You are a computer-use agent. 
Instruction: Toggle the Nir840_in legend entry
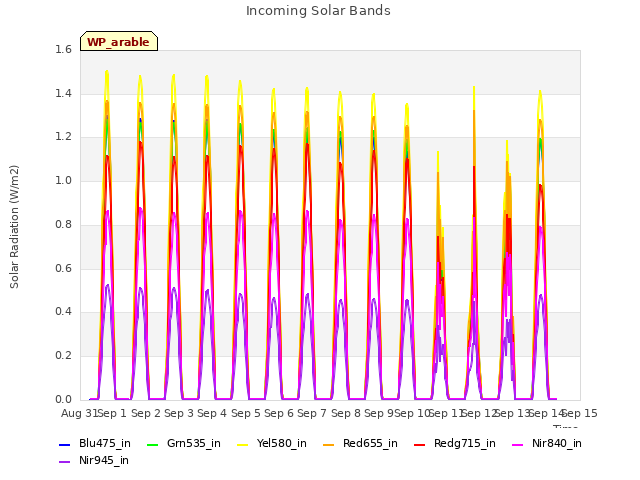coord(547,443)
